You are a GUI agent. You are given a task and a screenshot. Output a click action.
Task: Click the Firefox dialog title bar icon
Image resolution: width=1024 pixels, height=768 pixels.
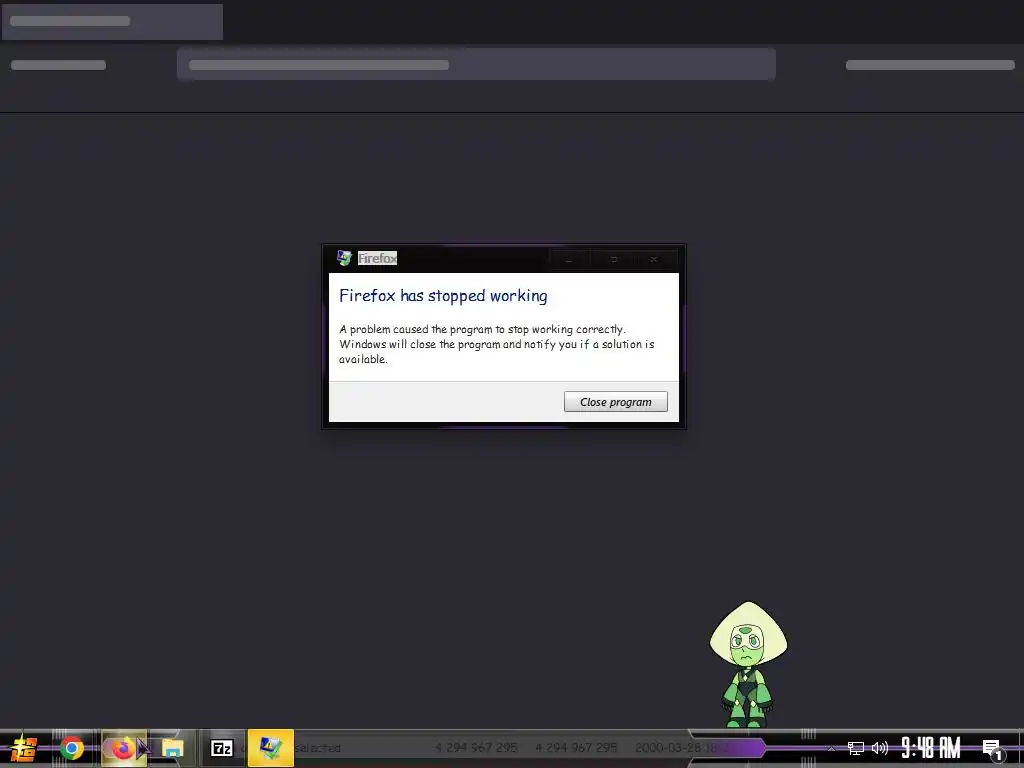pyautogui.click(x=344, y=258)
